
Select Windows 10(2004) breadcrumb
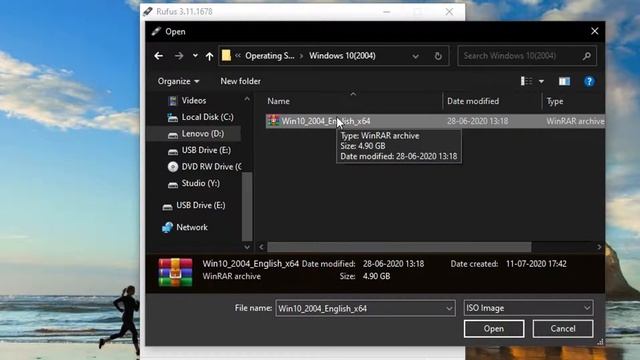pos(342,56)
